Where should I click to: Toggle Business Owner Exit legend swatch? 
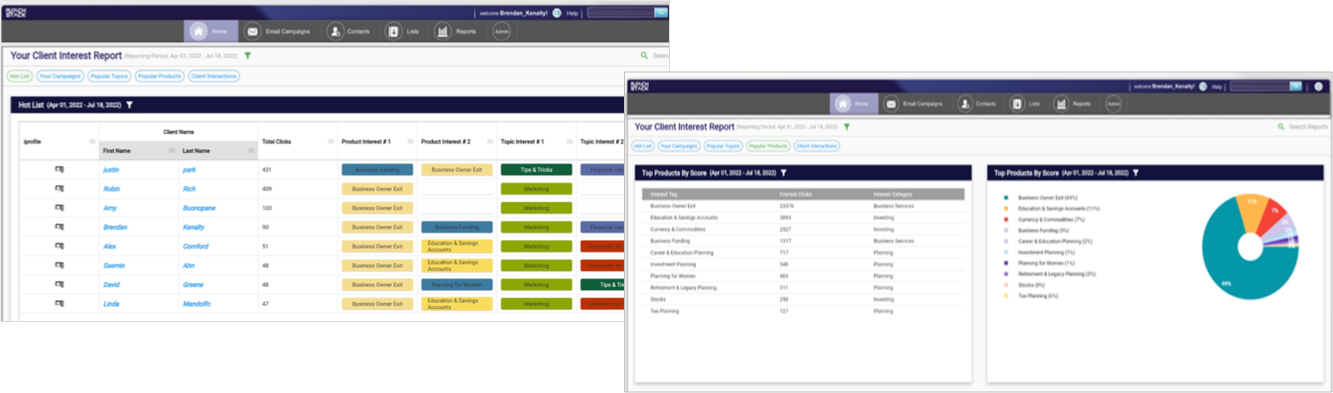click(x=1005, y=198)
